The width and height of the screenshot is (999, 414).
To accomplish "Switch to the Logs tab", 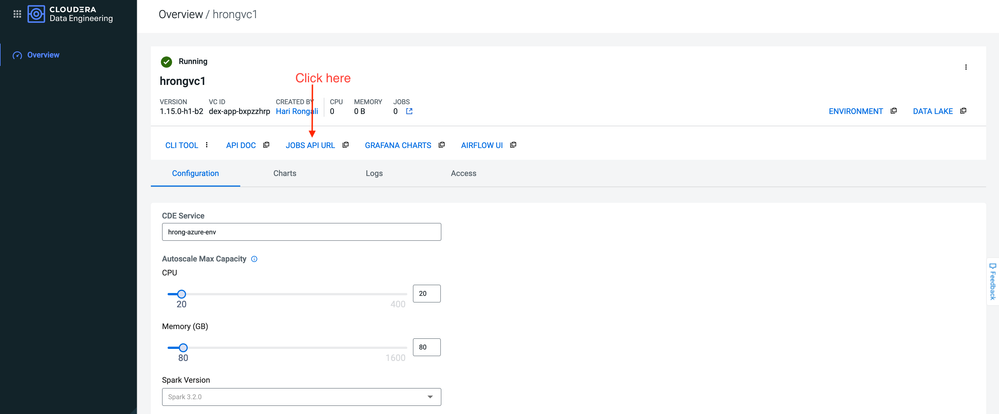I will [374, 173].
